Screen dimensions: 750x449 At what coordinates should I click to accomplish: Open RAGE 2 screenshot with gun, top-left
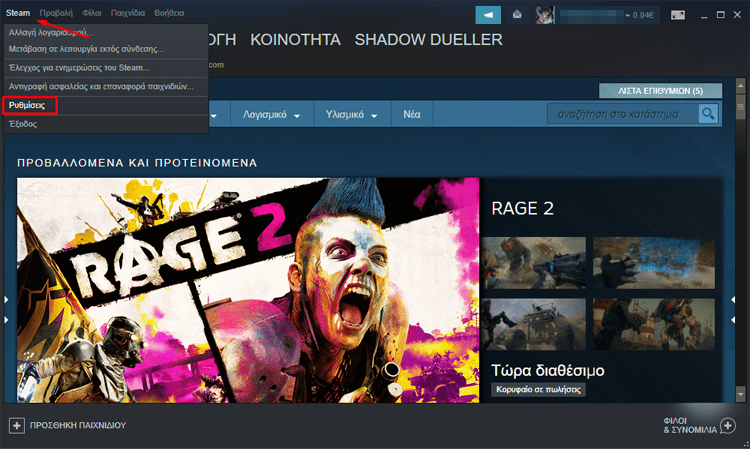(x=533, y=263)
